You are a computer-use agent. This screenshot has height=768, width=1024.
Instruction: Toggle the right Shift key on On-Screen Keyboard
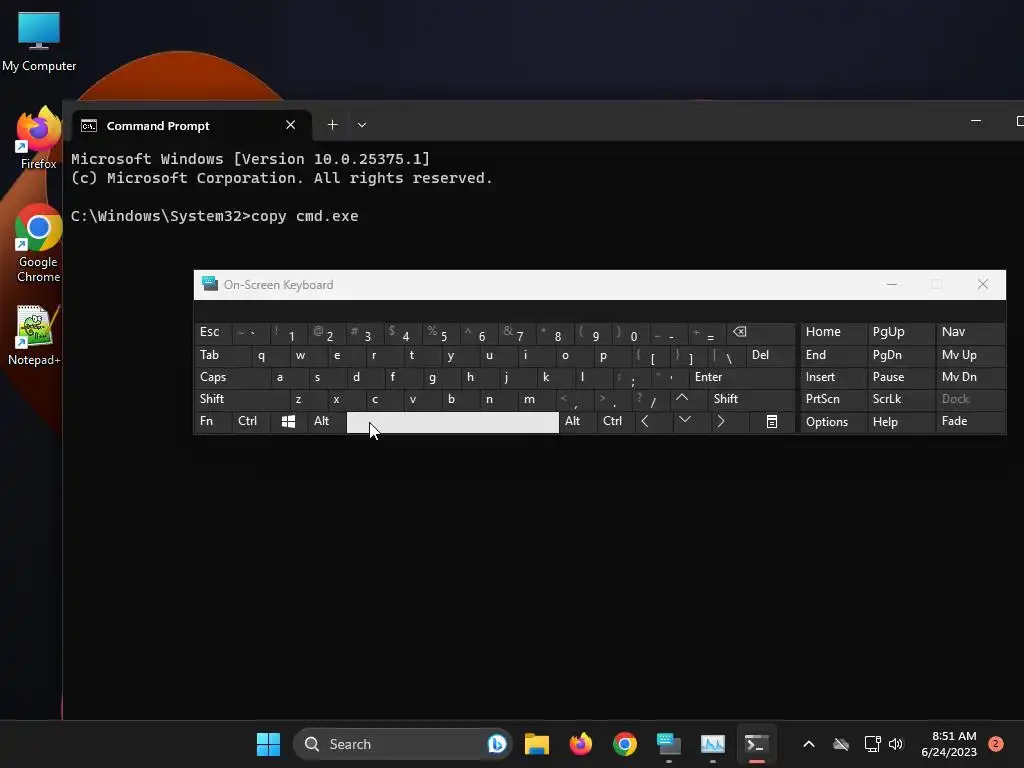[x=752, y=399]
